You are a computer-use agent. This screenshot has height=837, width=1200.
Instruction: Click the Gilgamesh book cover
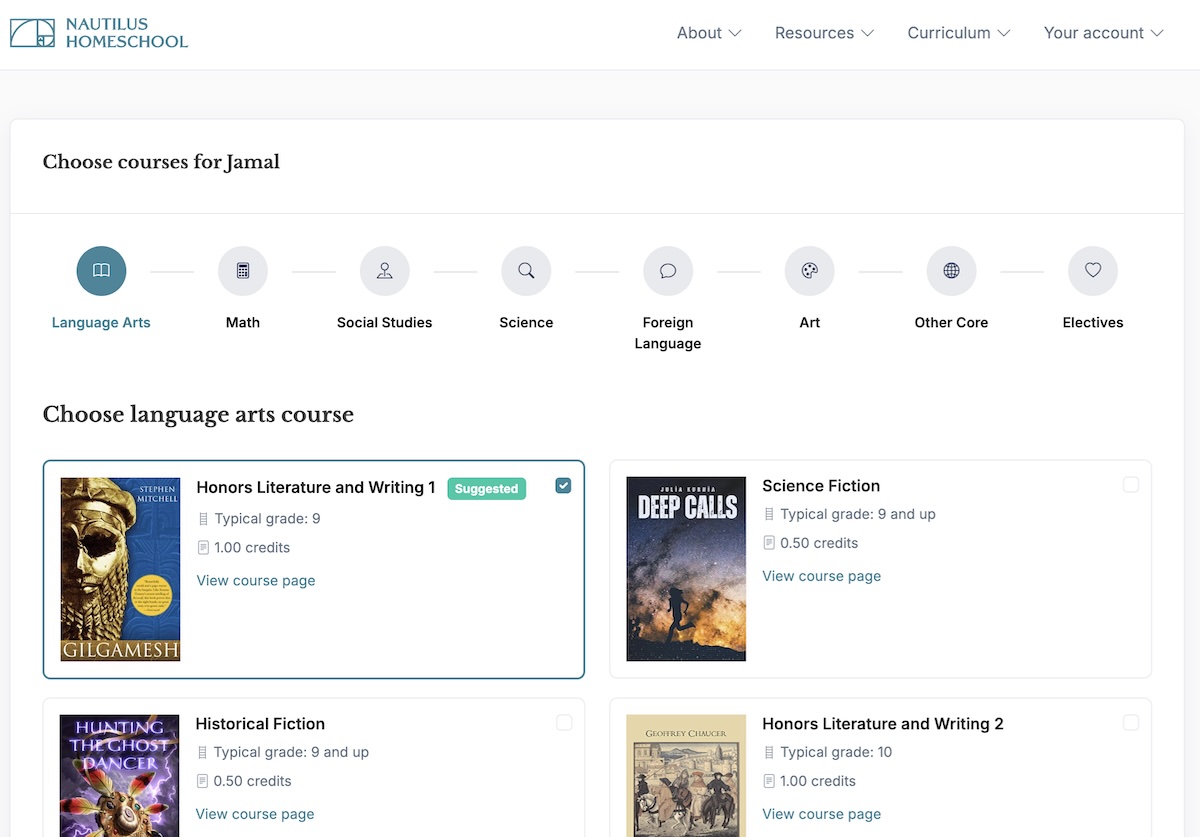121,569
